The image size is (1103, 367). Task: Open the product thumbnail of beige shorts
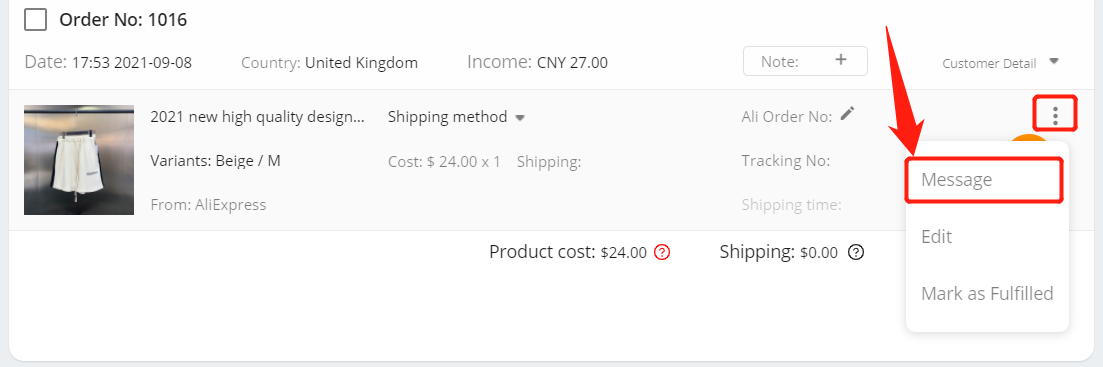pos(79,160)
